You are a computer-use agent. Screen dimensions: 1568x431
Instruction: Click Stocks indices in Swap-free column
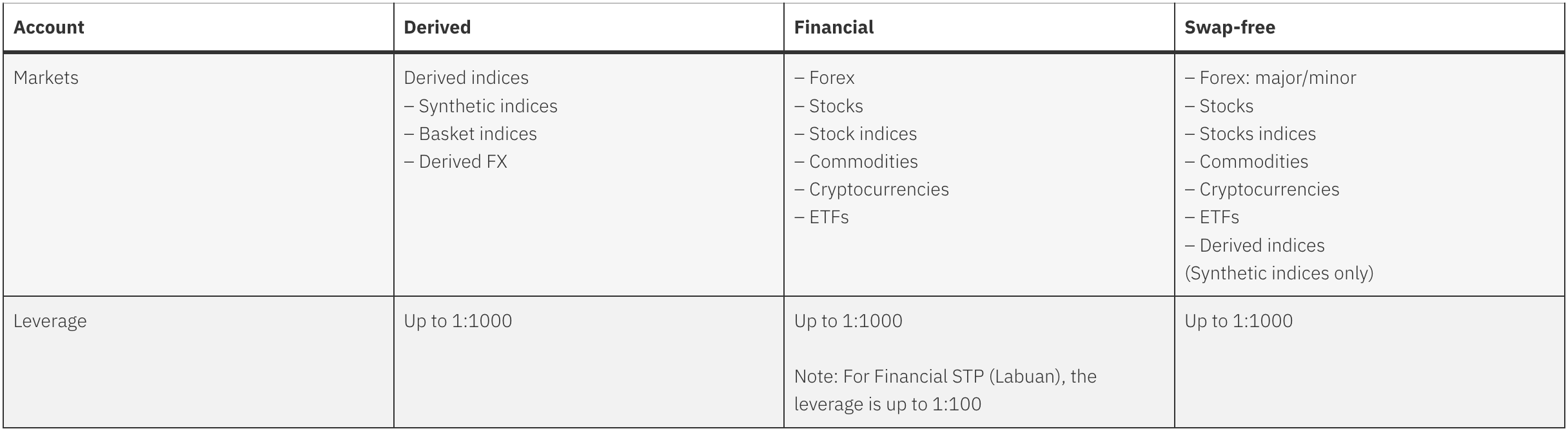tap(1257, 134)
